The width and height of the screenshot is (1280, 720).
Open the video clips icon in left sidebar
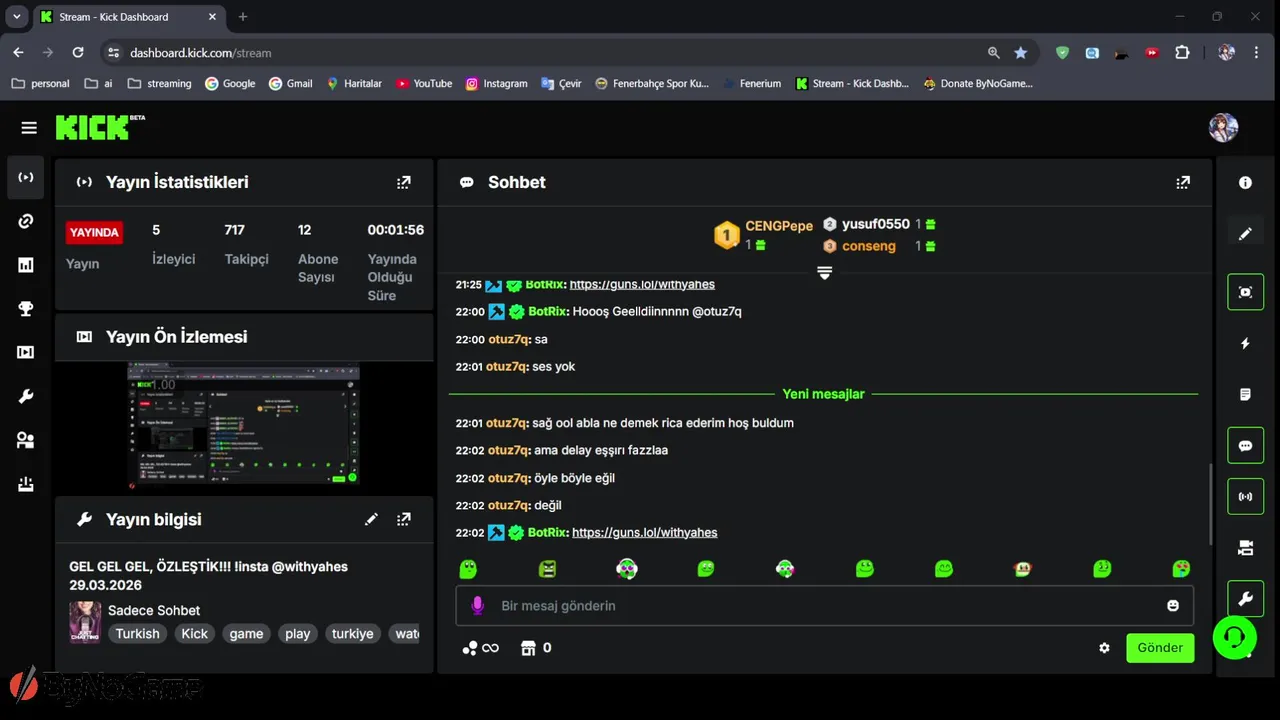coord(26,352)
